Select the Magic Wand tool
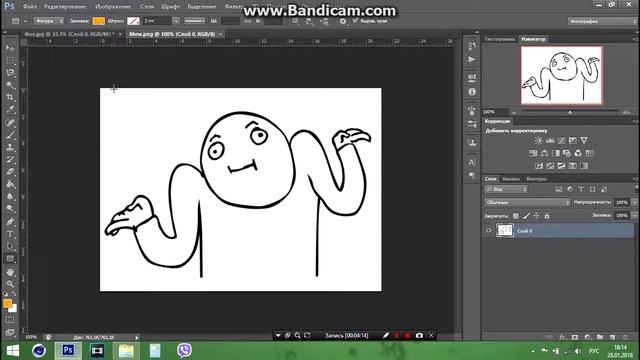The height and width of the screenshot is (360, 640). tap(10, 85)
